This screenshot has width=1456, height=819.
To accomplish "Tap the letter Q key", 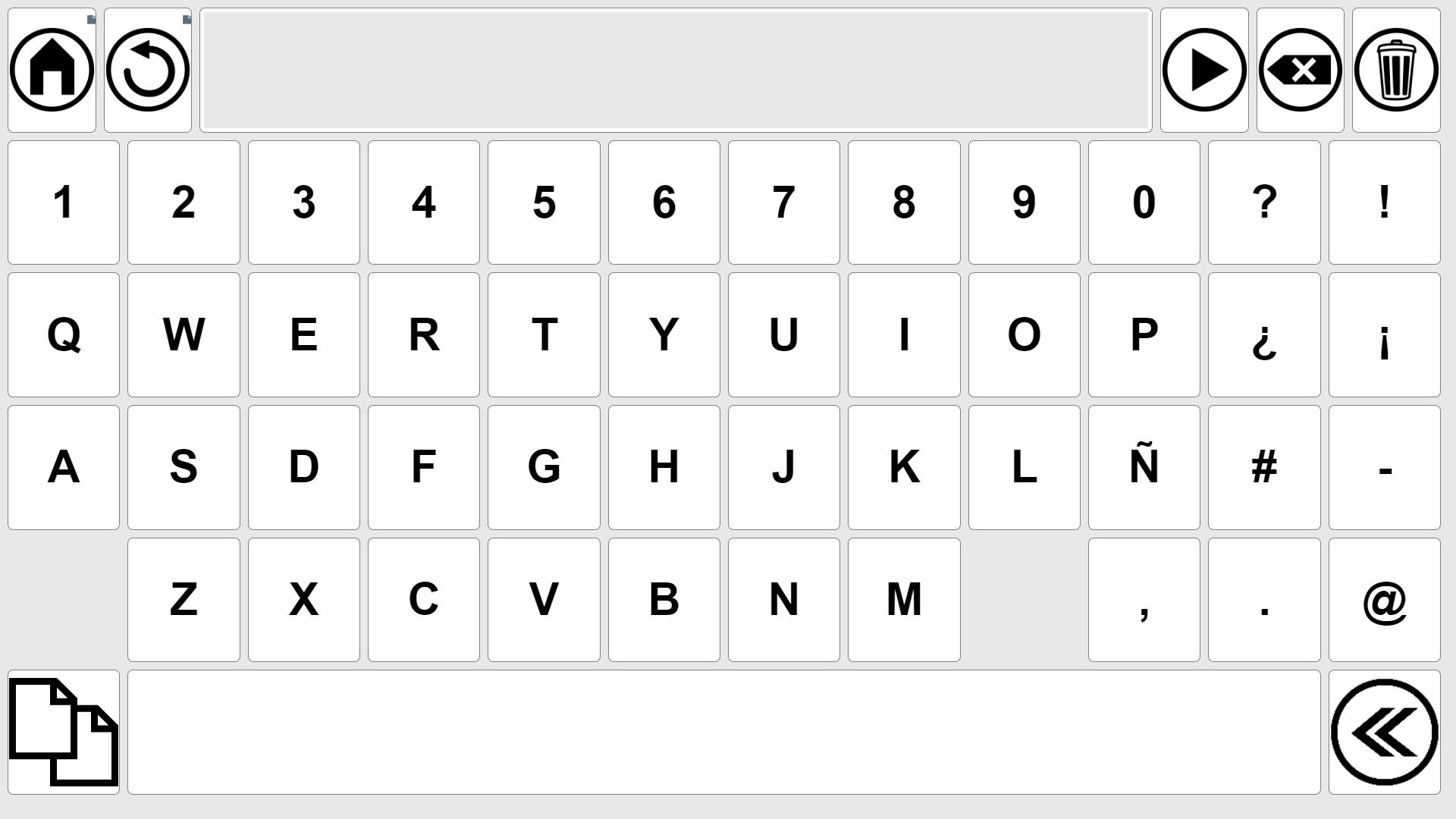I will point(64,334).
